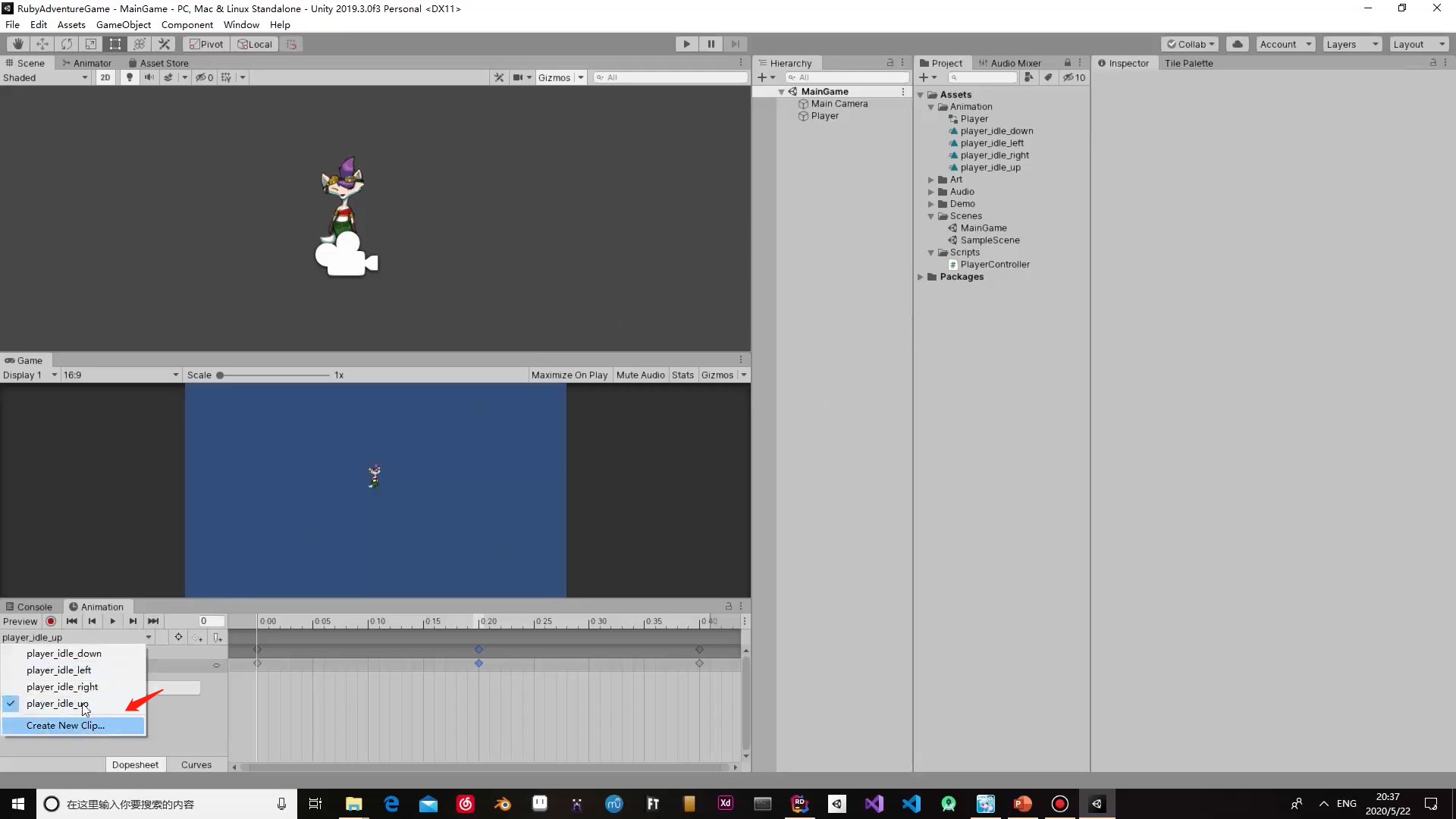Click the cloud services icon
The height and width of the screenshot is (819, 1456).
tap(1237, 44)
